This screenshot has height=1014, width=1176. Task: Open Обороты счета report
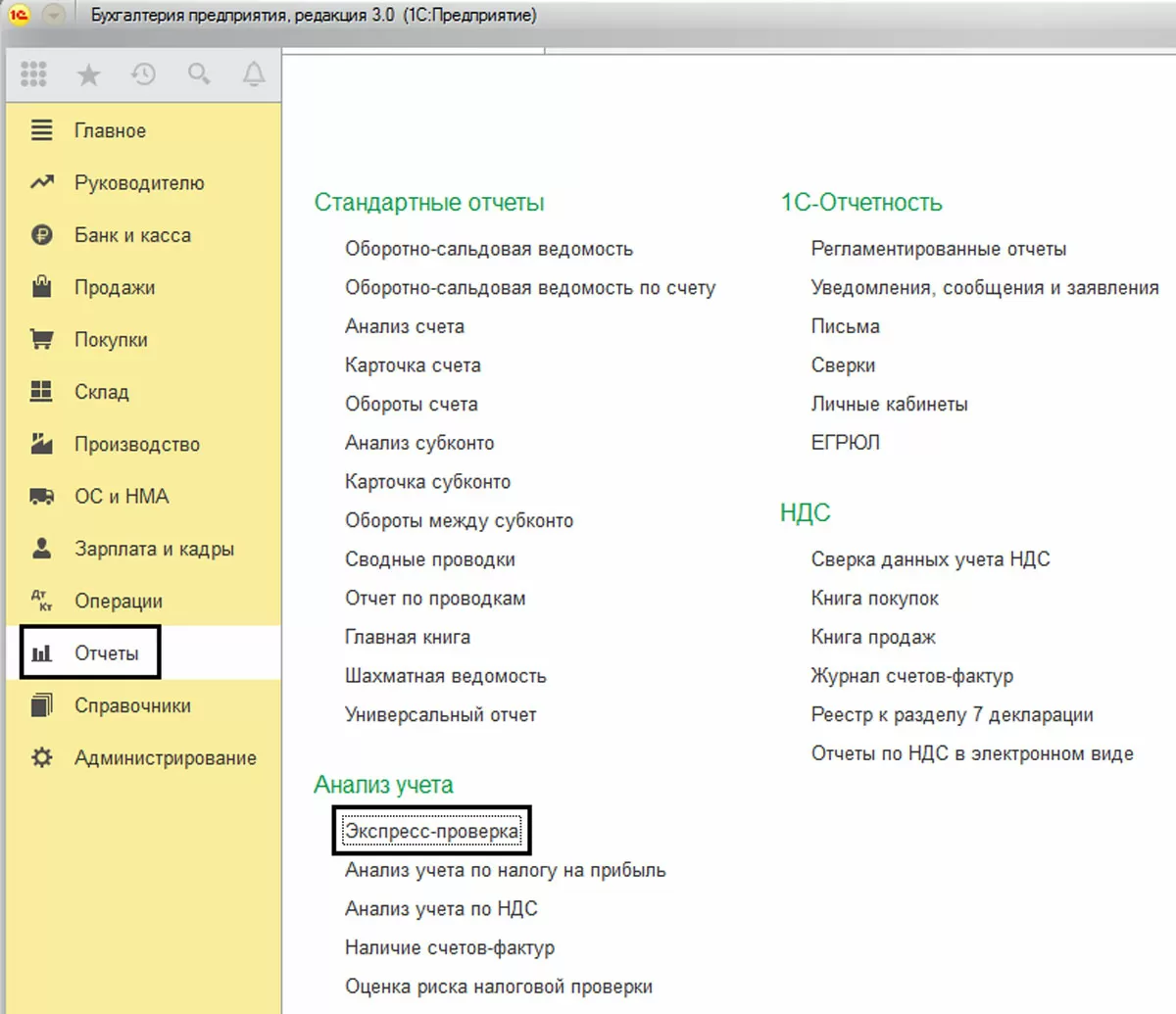pyautogui.click(x=412, y=404)
